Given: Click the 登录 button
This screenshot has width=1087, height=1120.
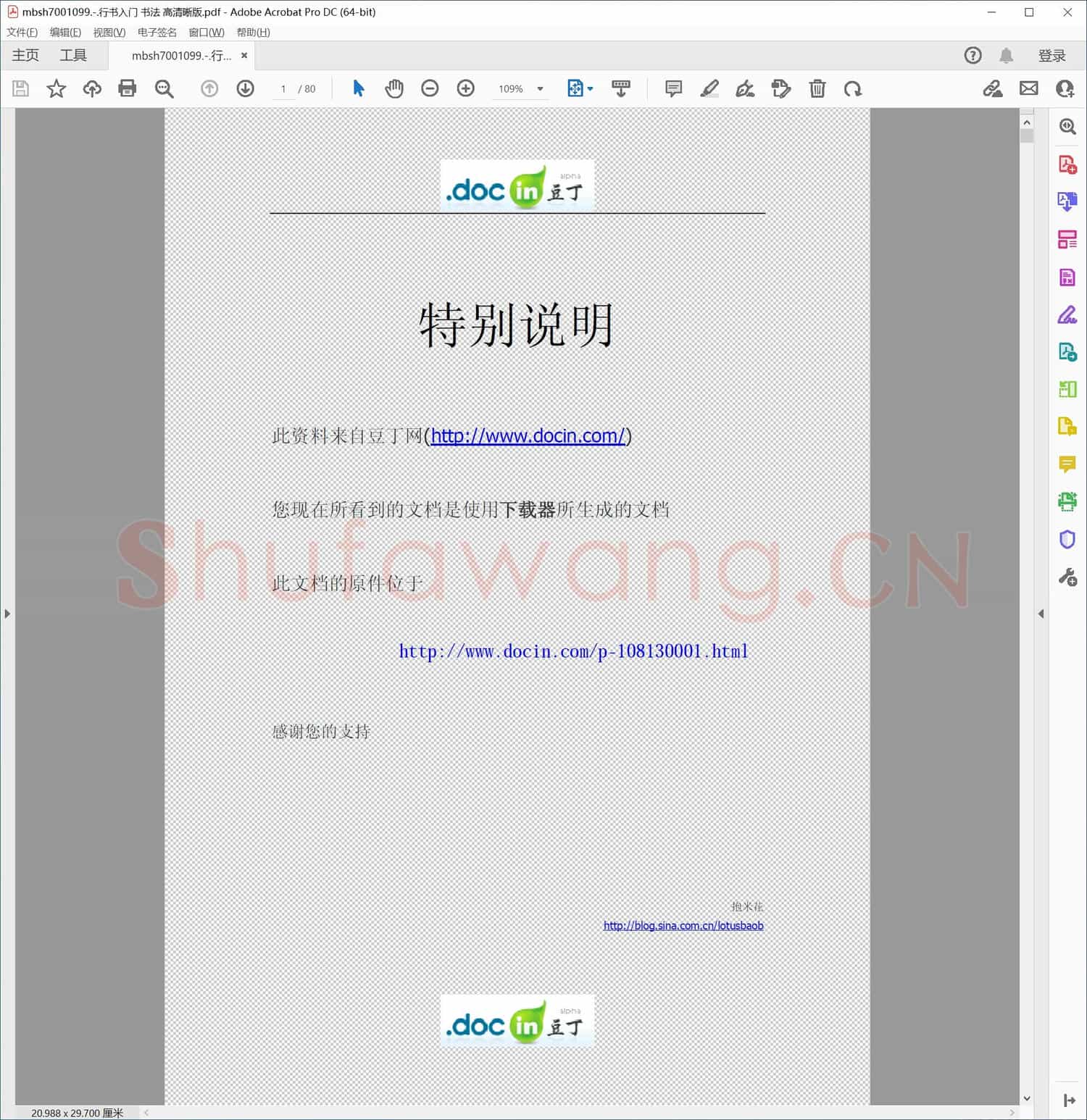Looking at the screenshot, I should click(1053, 55).
